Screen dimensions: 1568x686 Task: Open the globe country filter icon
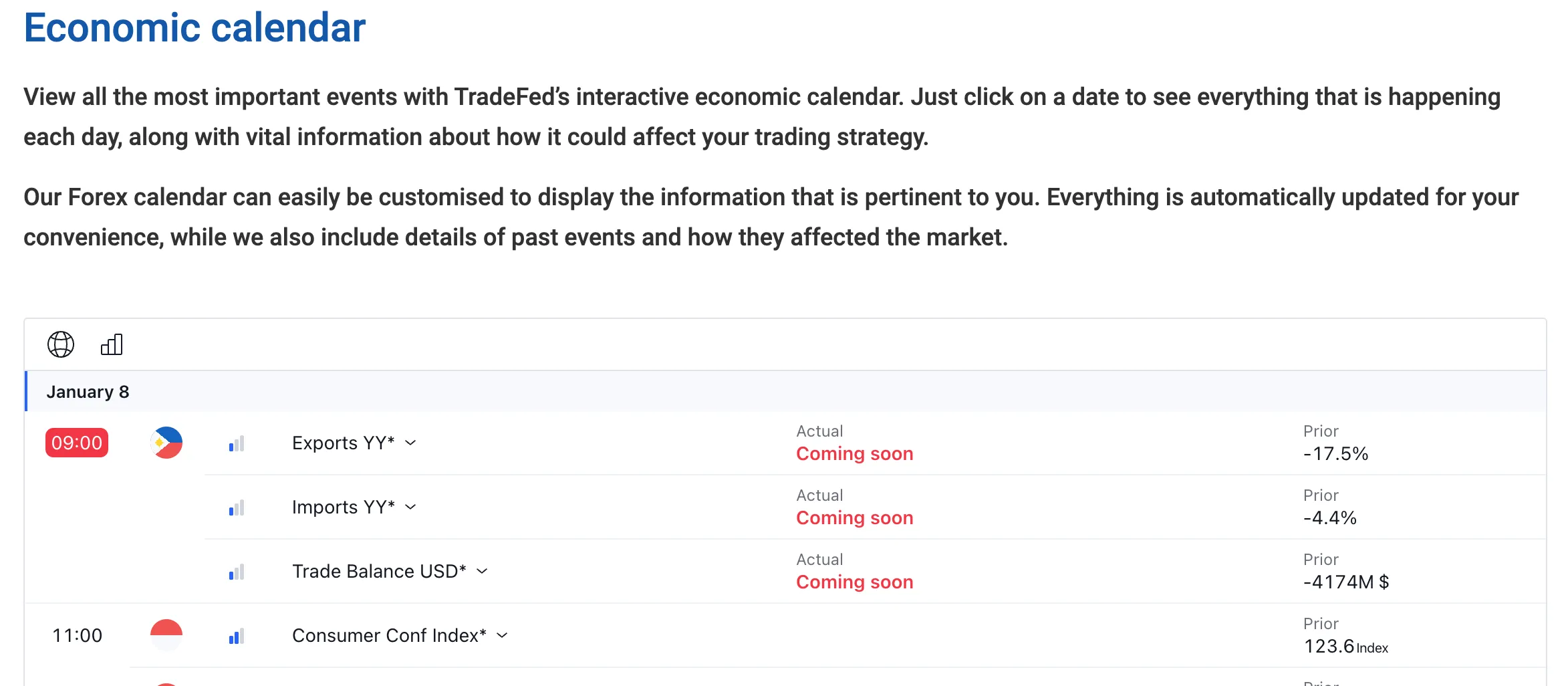pyautogui.click(x=61, y=344)
